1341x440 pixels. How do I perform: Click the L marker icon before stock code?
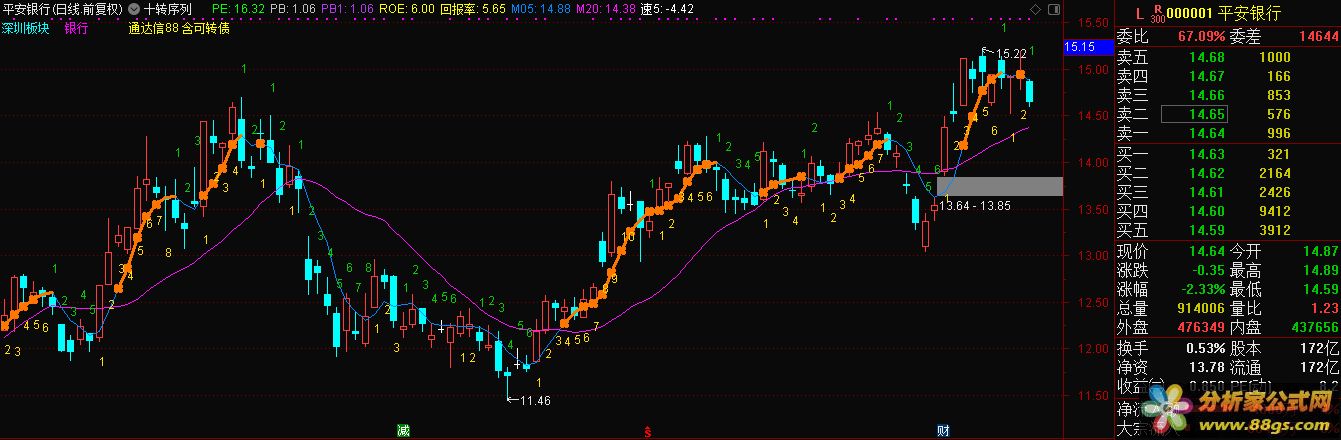pyautogui.click(x=1138, y=12)
